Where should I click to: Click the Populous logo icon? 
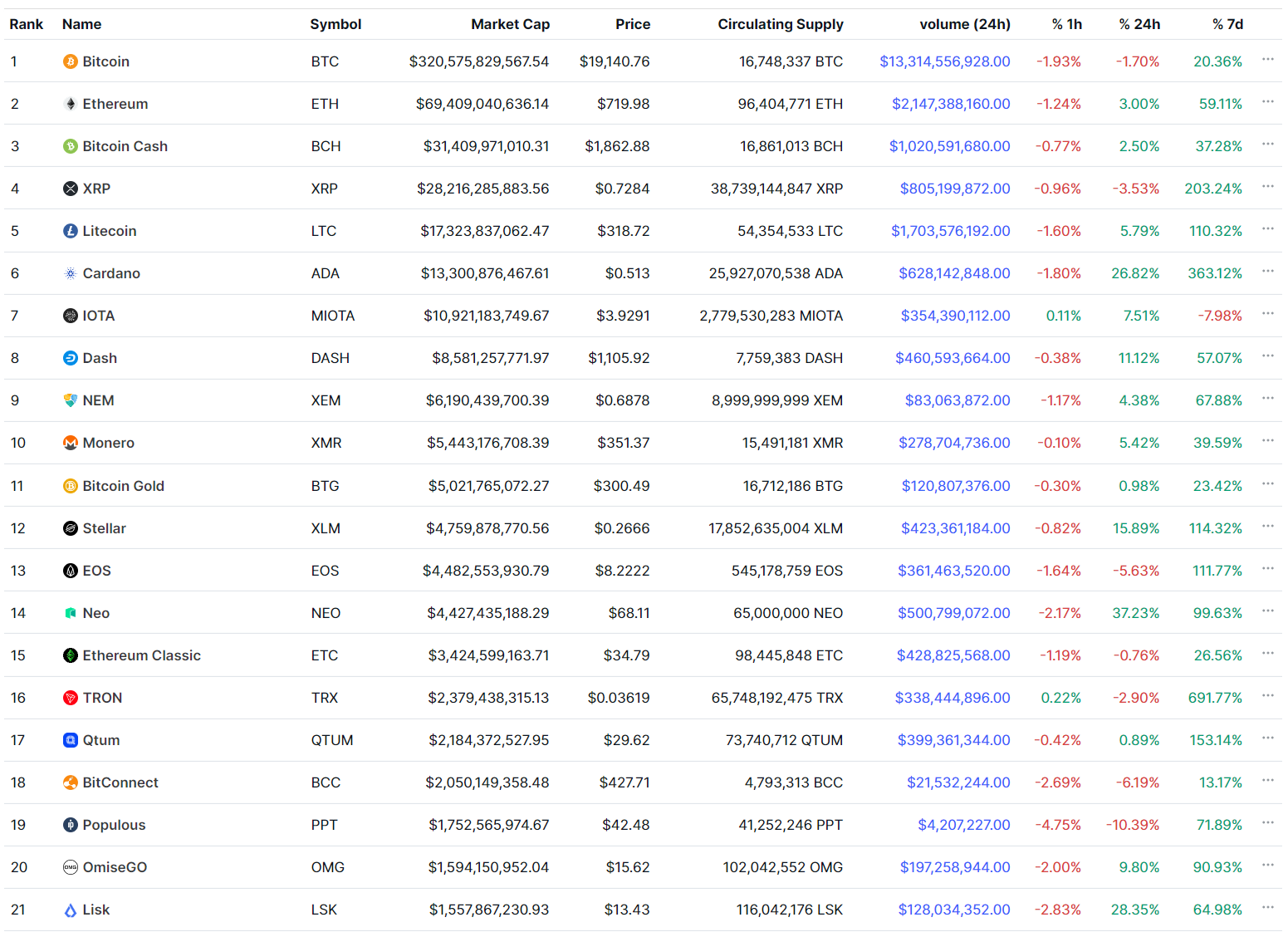71,825
